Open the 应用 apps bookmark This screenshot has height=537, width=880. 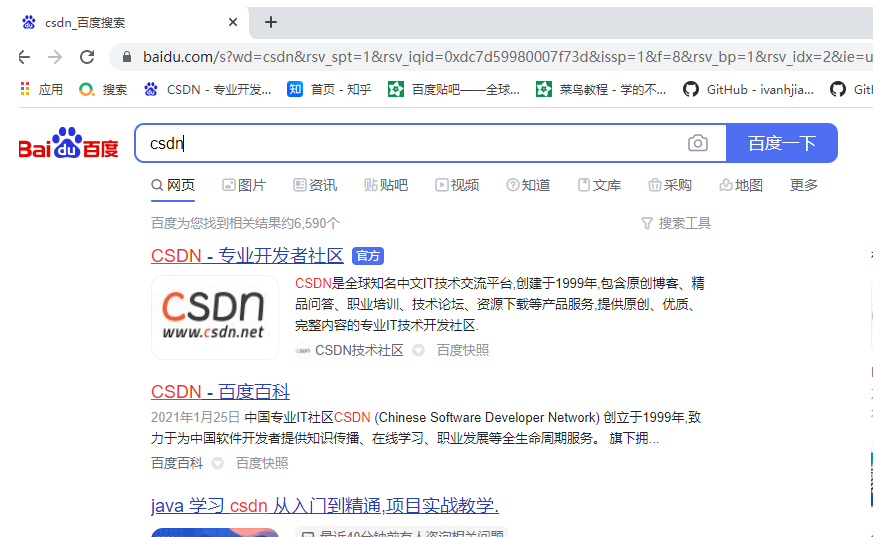click(42, 89)
